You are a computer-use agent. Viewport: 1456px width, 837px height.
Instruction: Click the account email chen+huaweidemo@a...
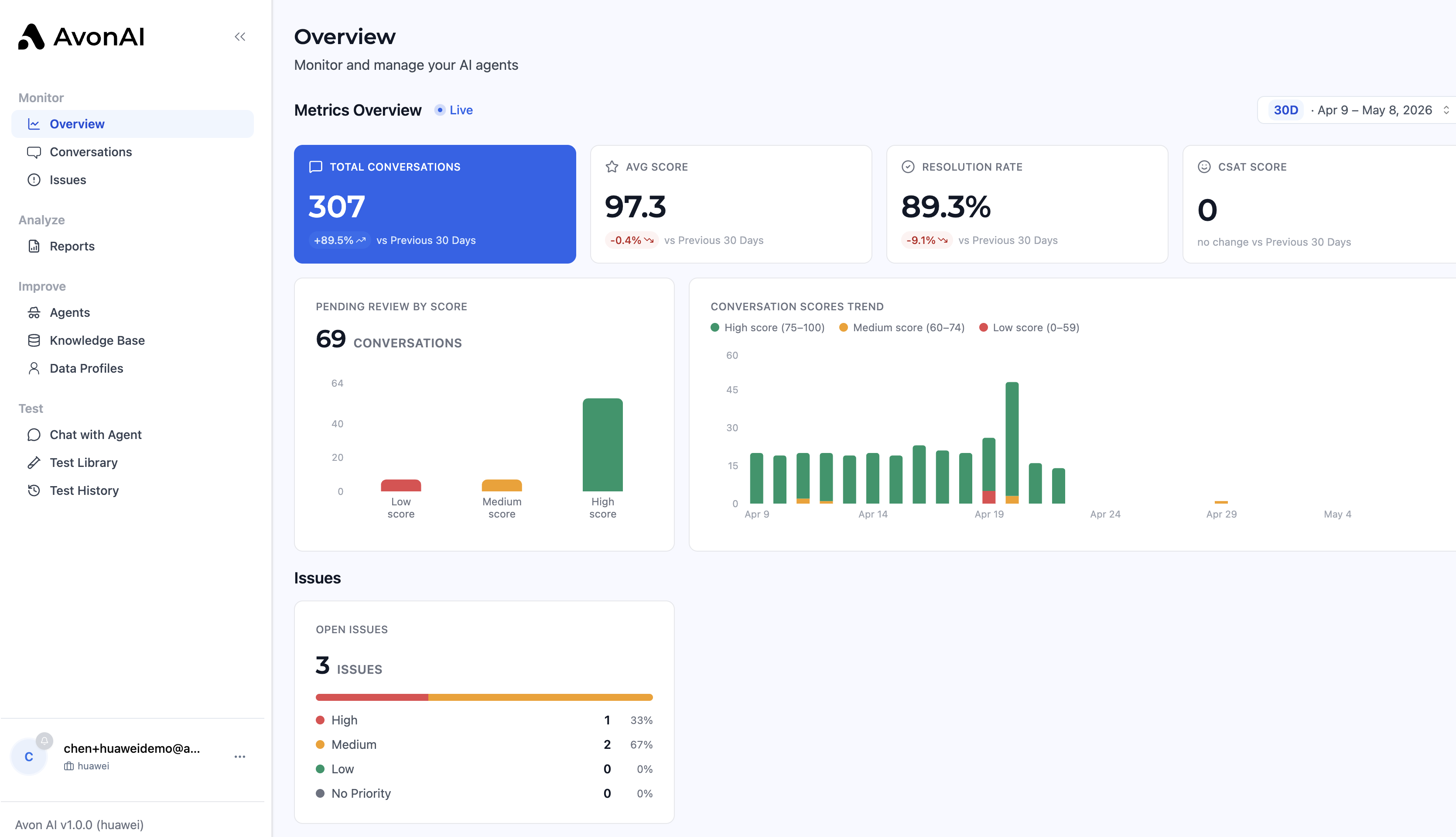[132, 748]
